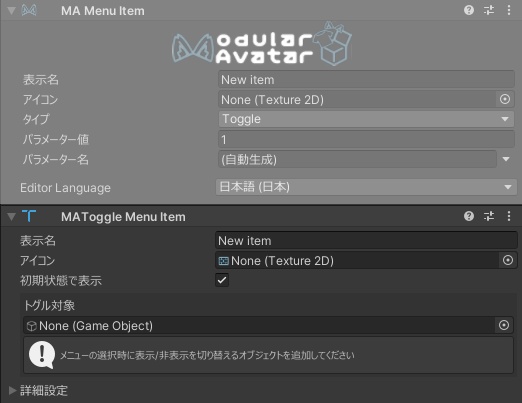The width and height of the screenshot is (522, 403).
Task: Click the MA Menu Item header title
Action: click(x=103, y=11)
